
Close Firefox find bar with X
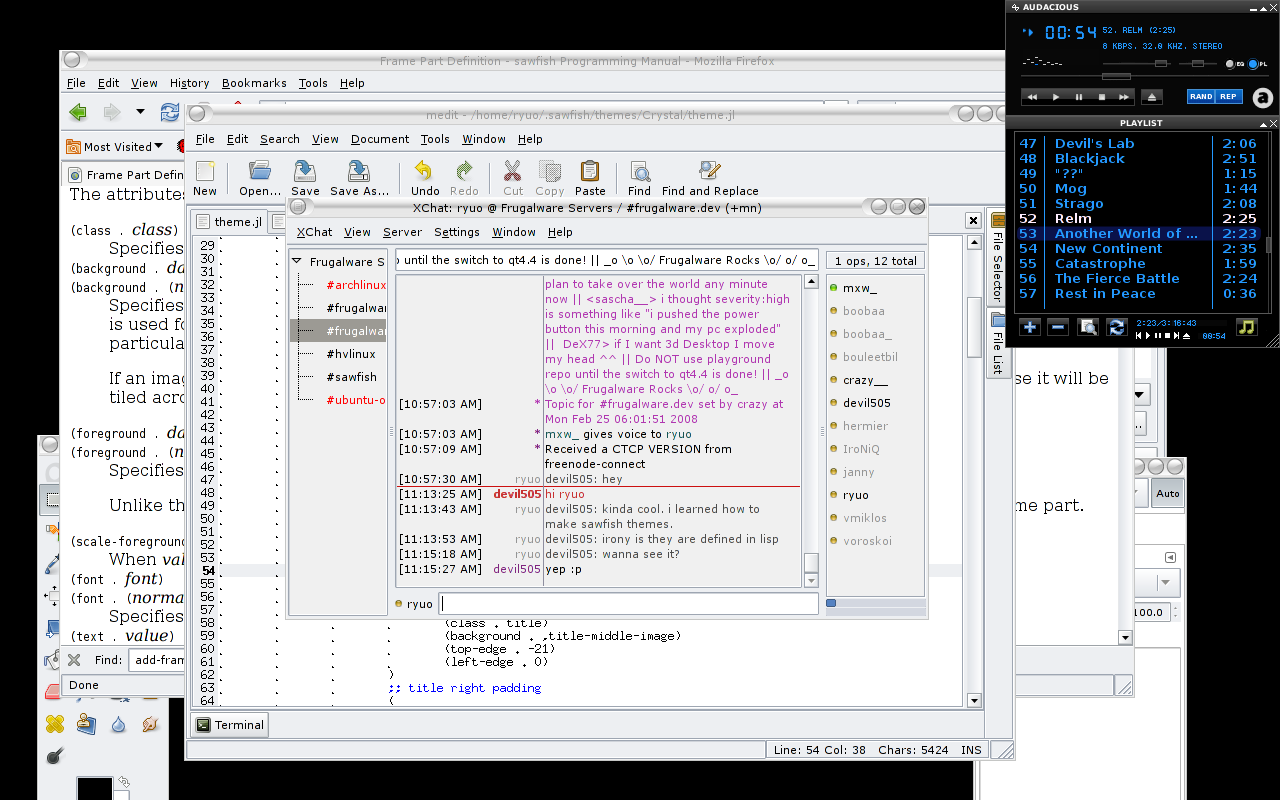click(x=74, y=660)
